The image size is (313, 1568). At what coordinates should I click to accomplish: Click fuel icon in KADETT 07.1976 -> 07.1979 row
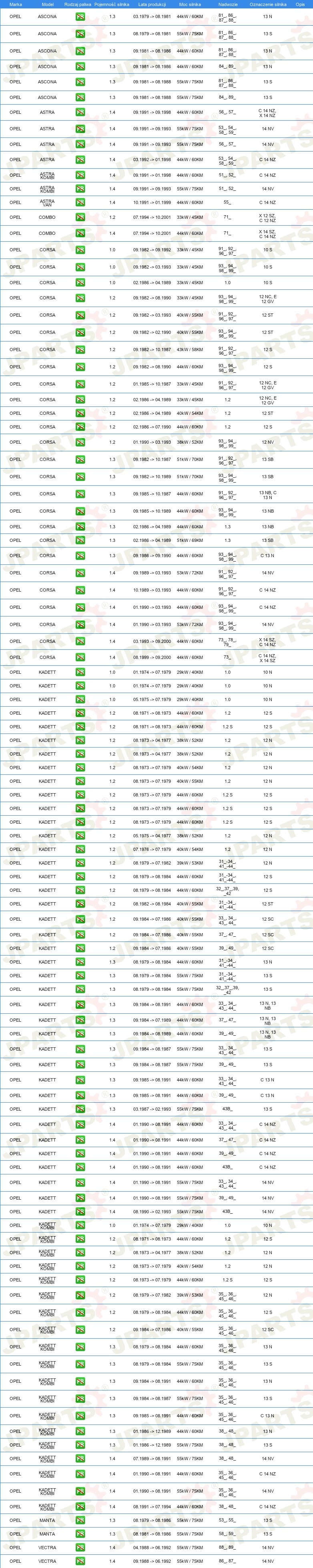[x=80, y=849]
